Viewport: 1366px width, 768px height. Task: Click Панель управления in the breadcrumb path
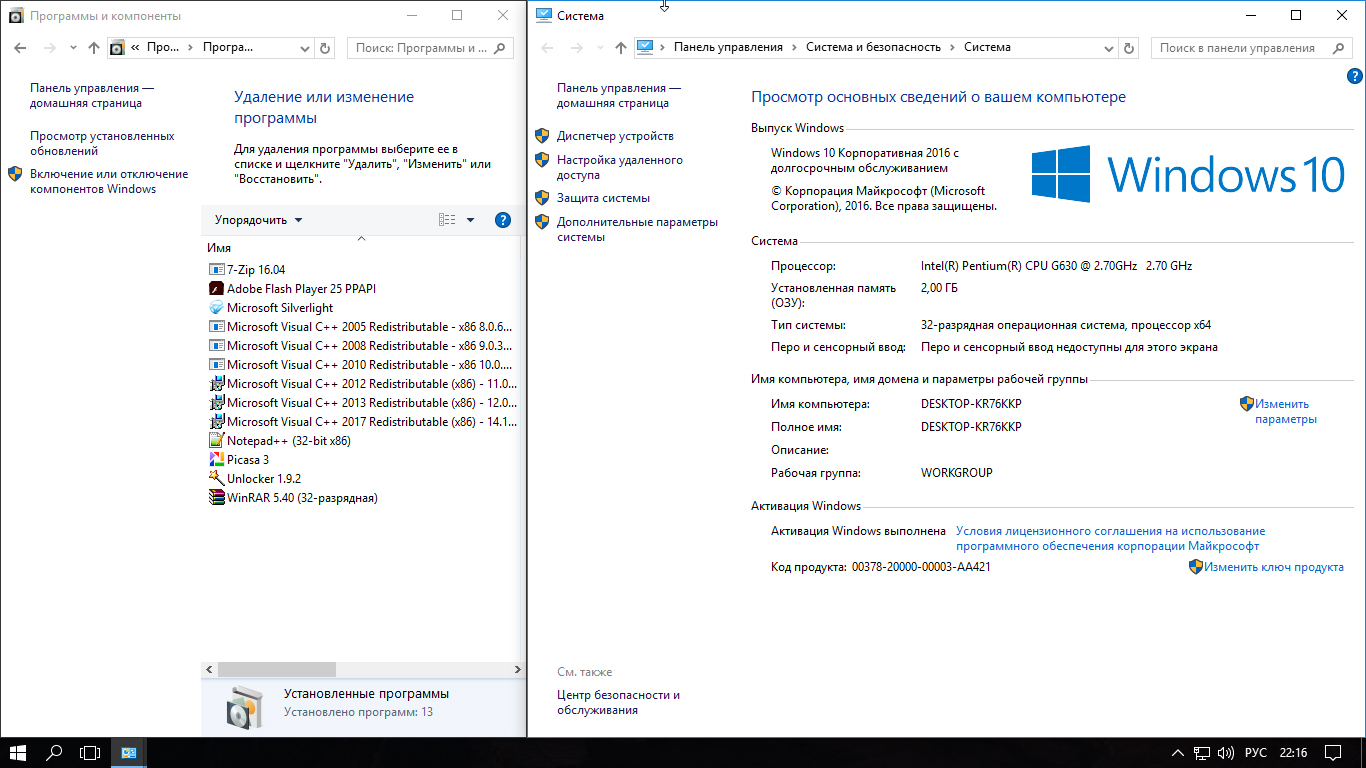tap(727, 47)
